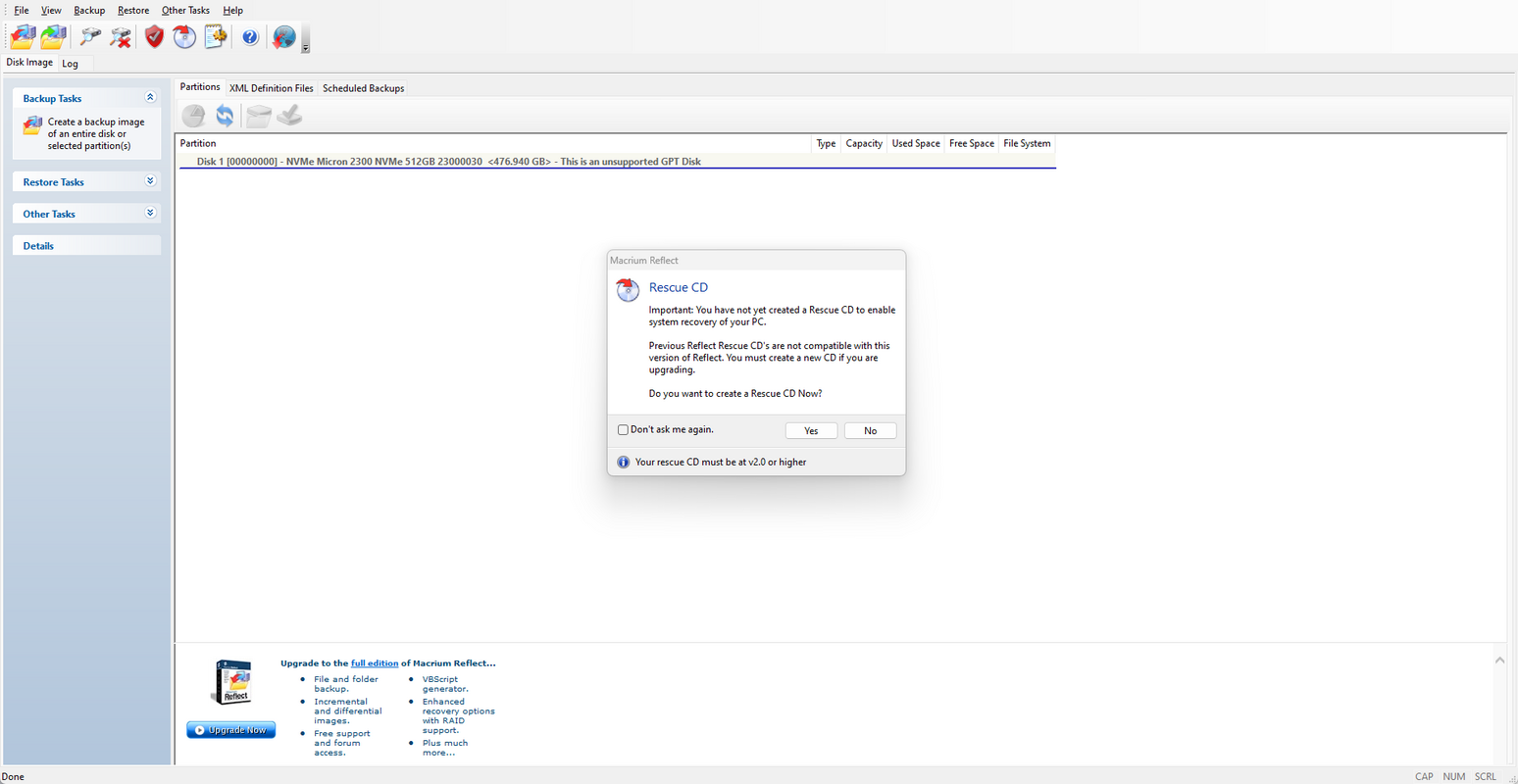
Task: Click the Free Space column header
Action: (972, 143)
